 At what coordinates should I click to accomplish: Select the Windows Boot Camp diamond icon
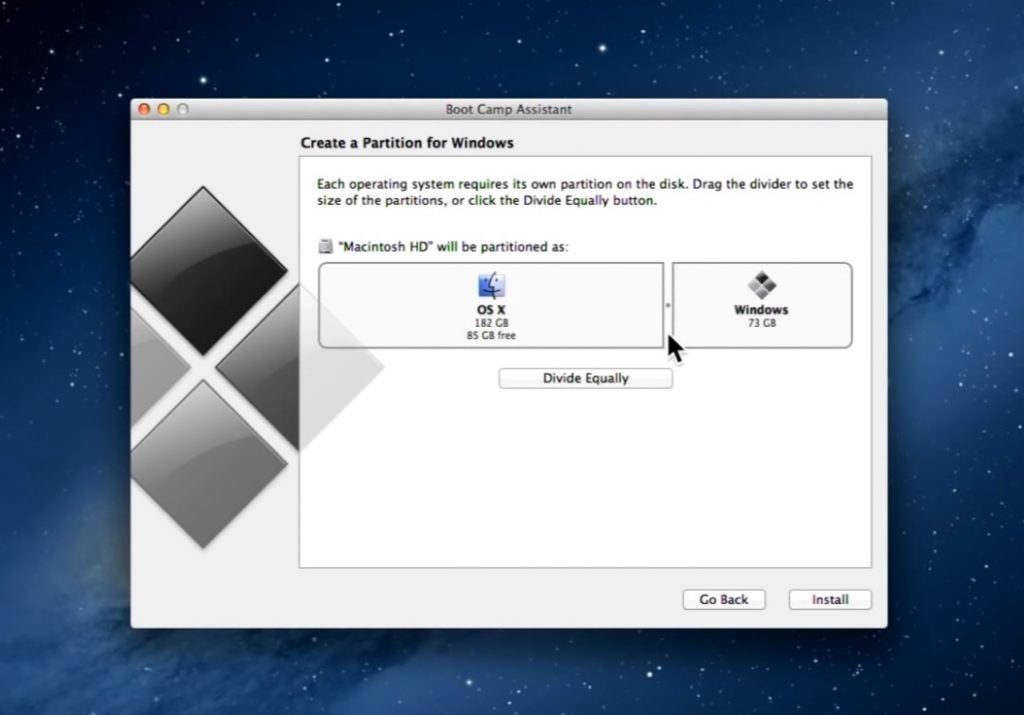pos(761,285)
